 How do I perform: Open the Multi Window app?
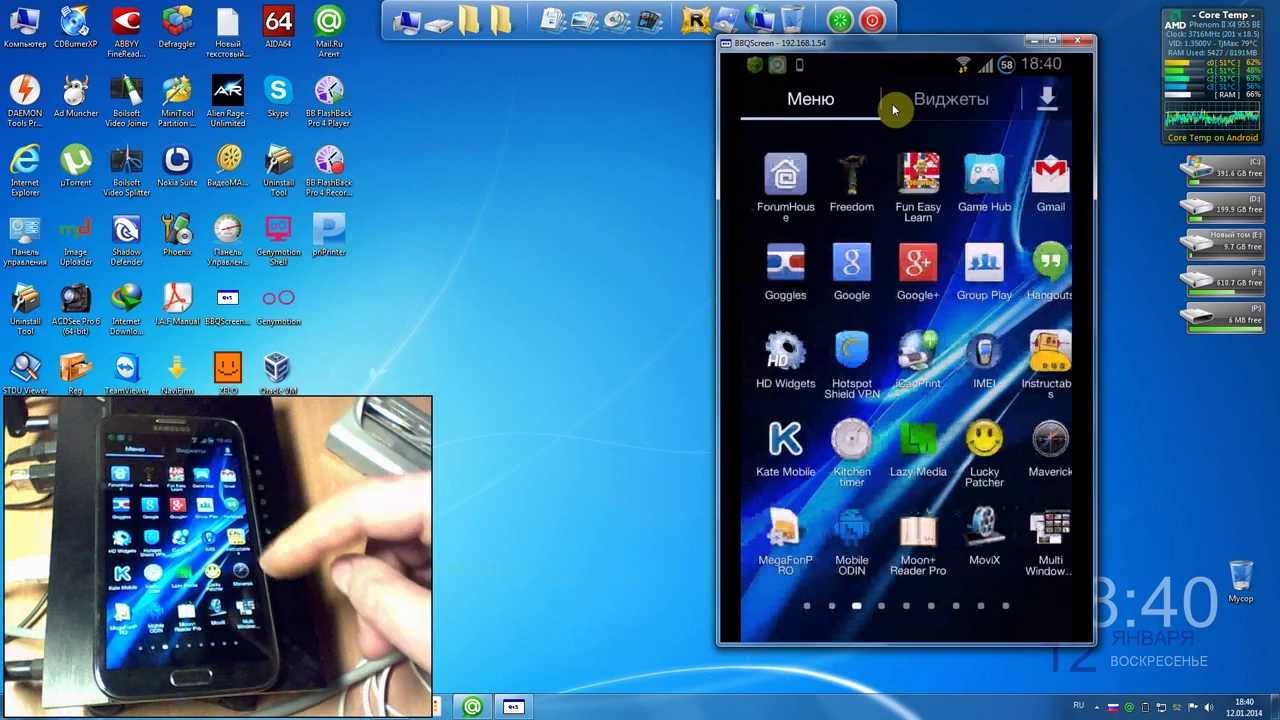pos(1050,541)
